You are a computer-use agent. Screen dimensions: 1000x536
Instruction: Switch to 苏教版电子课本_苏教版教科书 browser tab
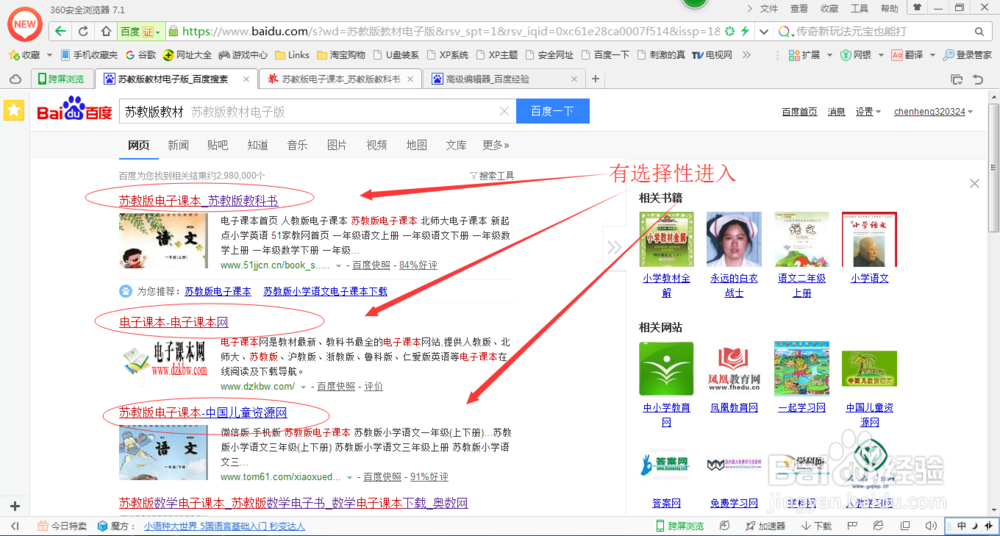341,79
